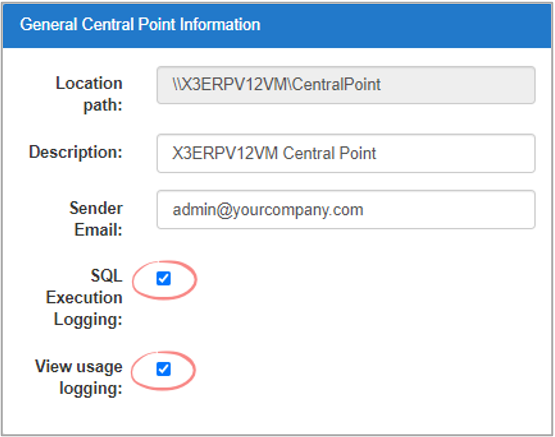The image size is (555, 437).
Task: Click blank space in the Description field after its text
Action: pos(453,153)
